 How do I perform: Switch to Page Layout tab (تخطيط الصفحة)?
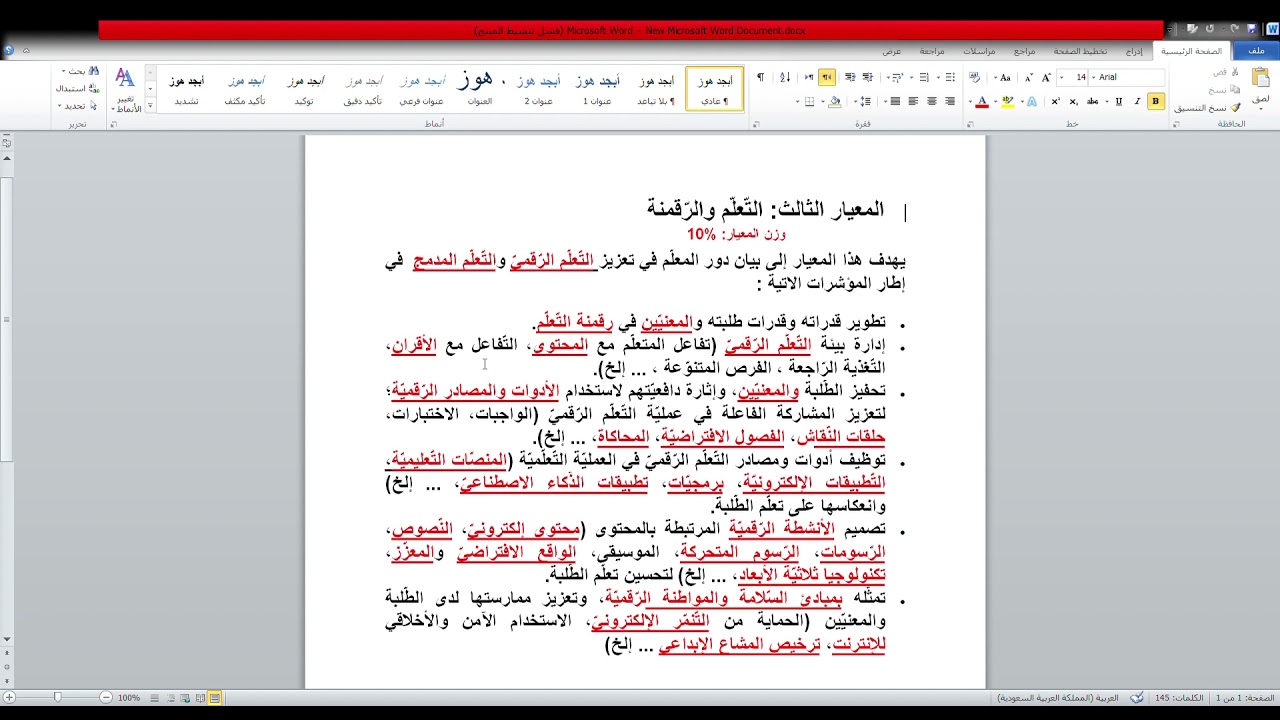(1080, 51)
